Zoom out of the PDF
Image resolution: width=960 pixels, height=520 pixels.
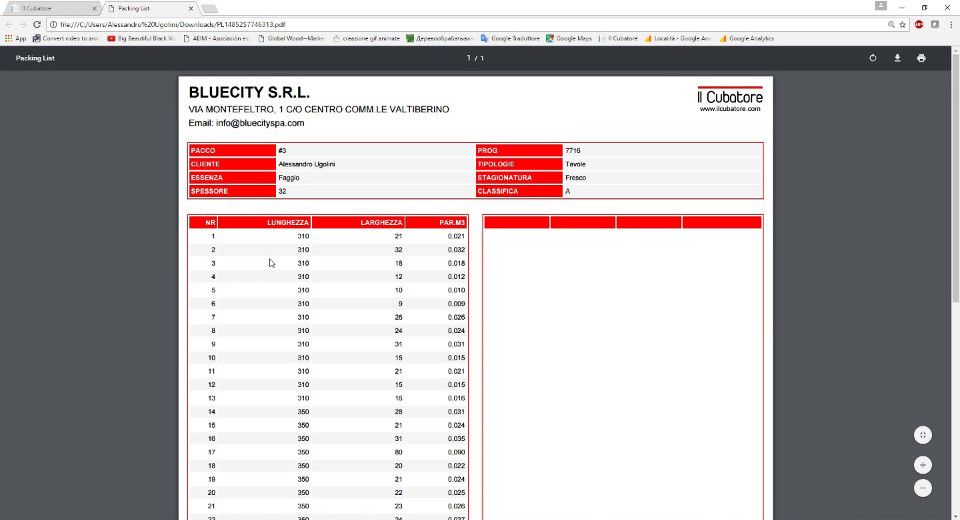[x=923, y=488]
